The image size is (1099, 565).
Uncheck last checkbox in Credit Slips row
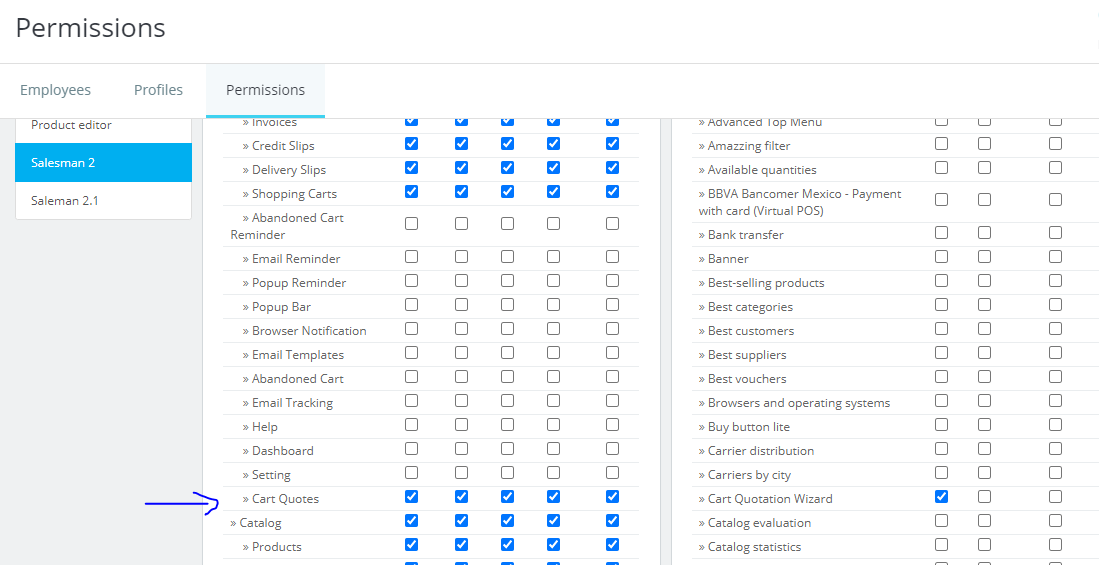tap(612, 144)
